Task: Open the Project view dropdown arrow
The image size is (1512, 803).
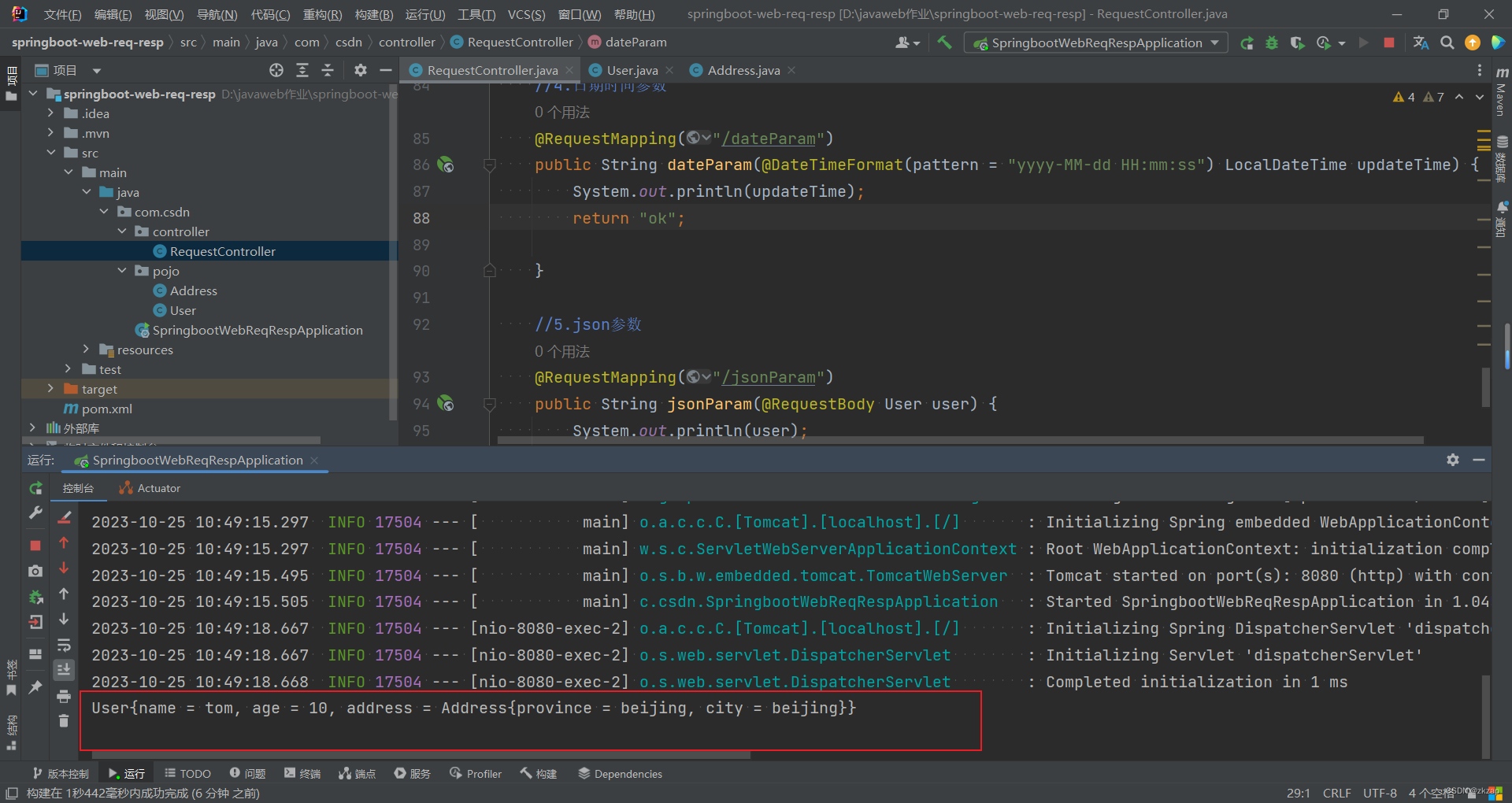Action: 97,71
